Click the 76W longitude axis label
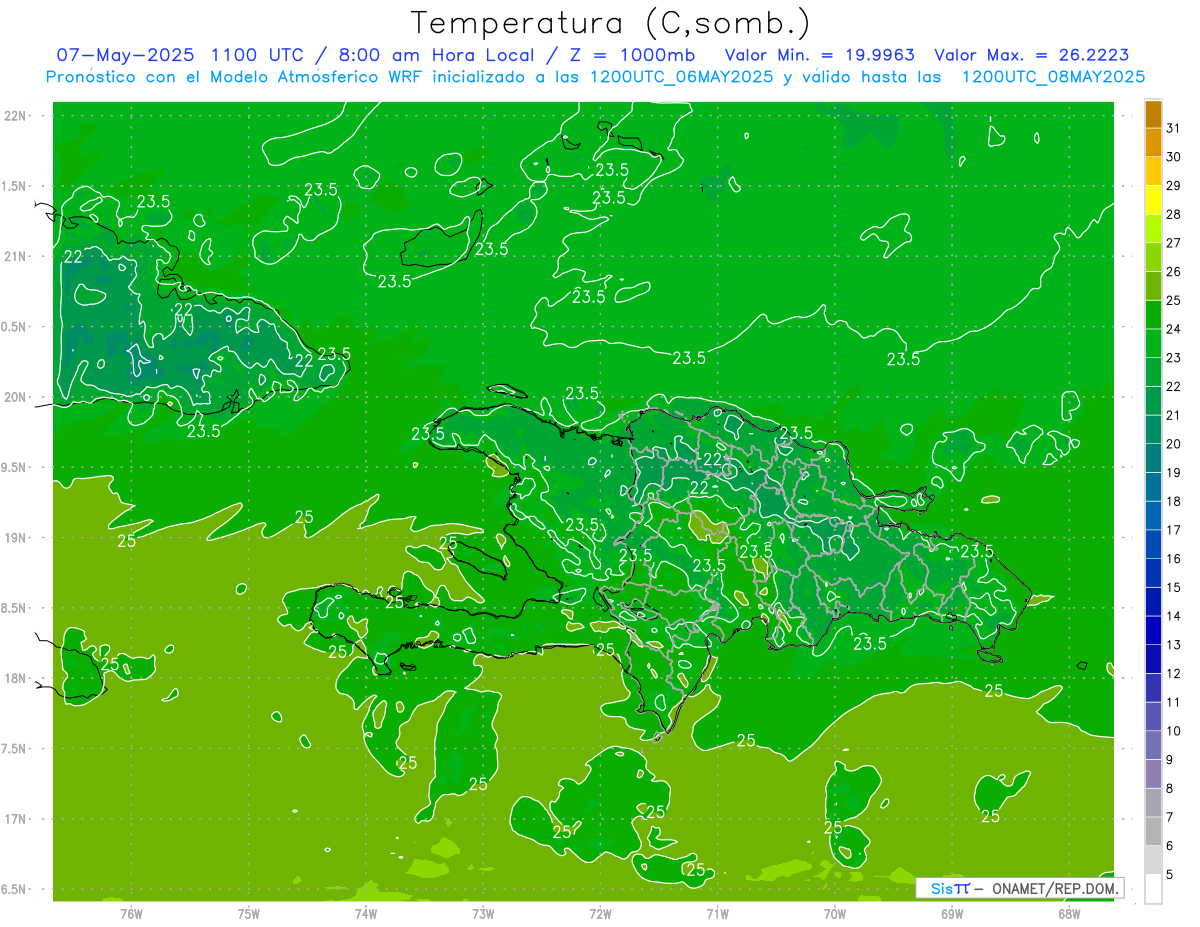 pyautogui.click(x=131, y=913)
